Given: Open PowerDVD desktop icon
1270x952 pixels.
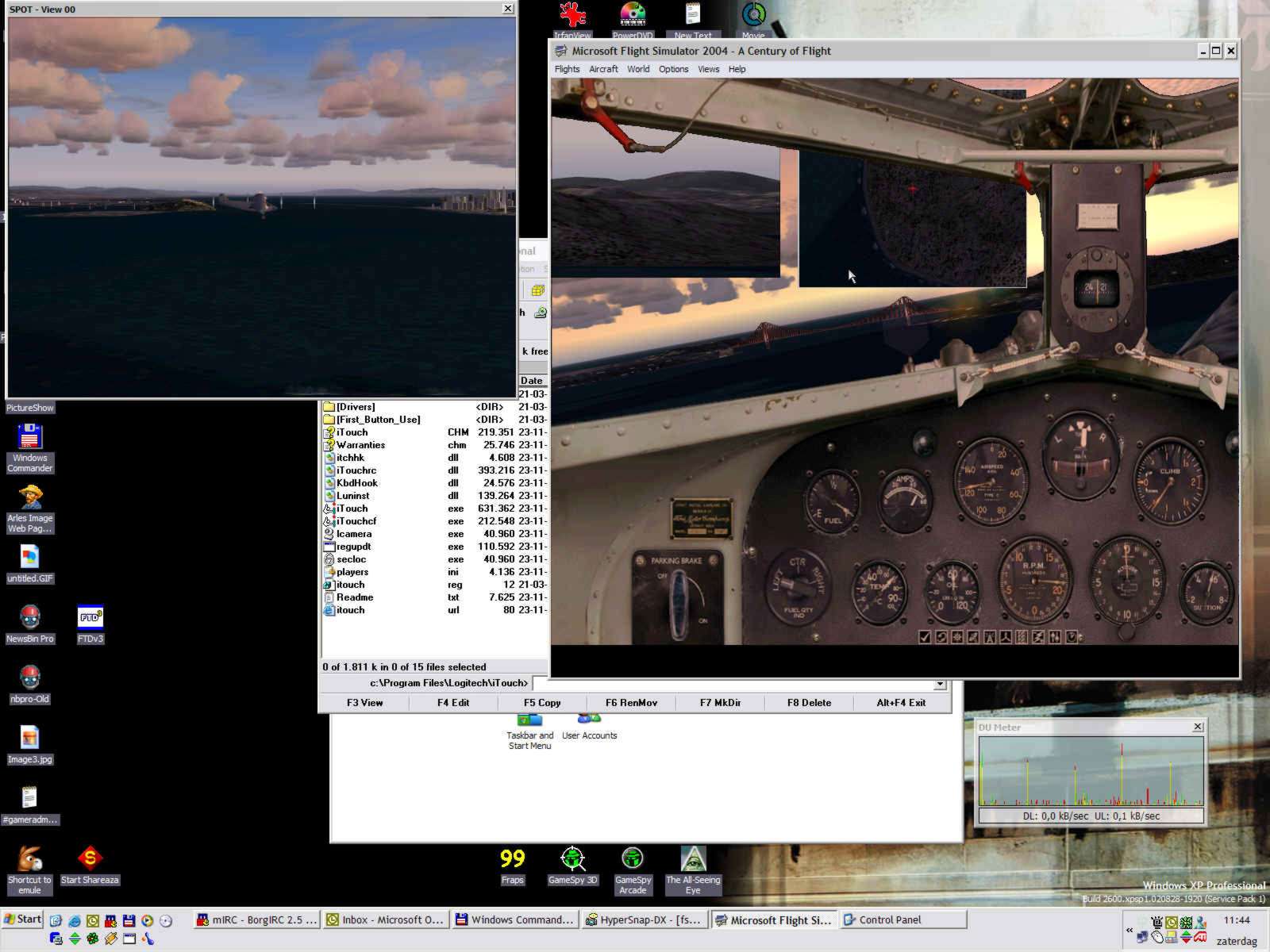Looking at the screenshot, I should (x=633, y=20).
